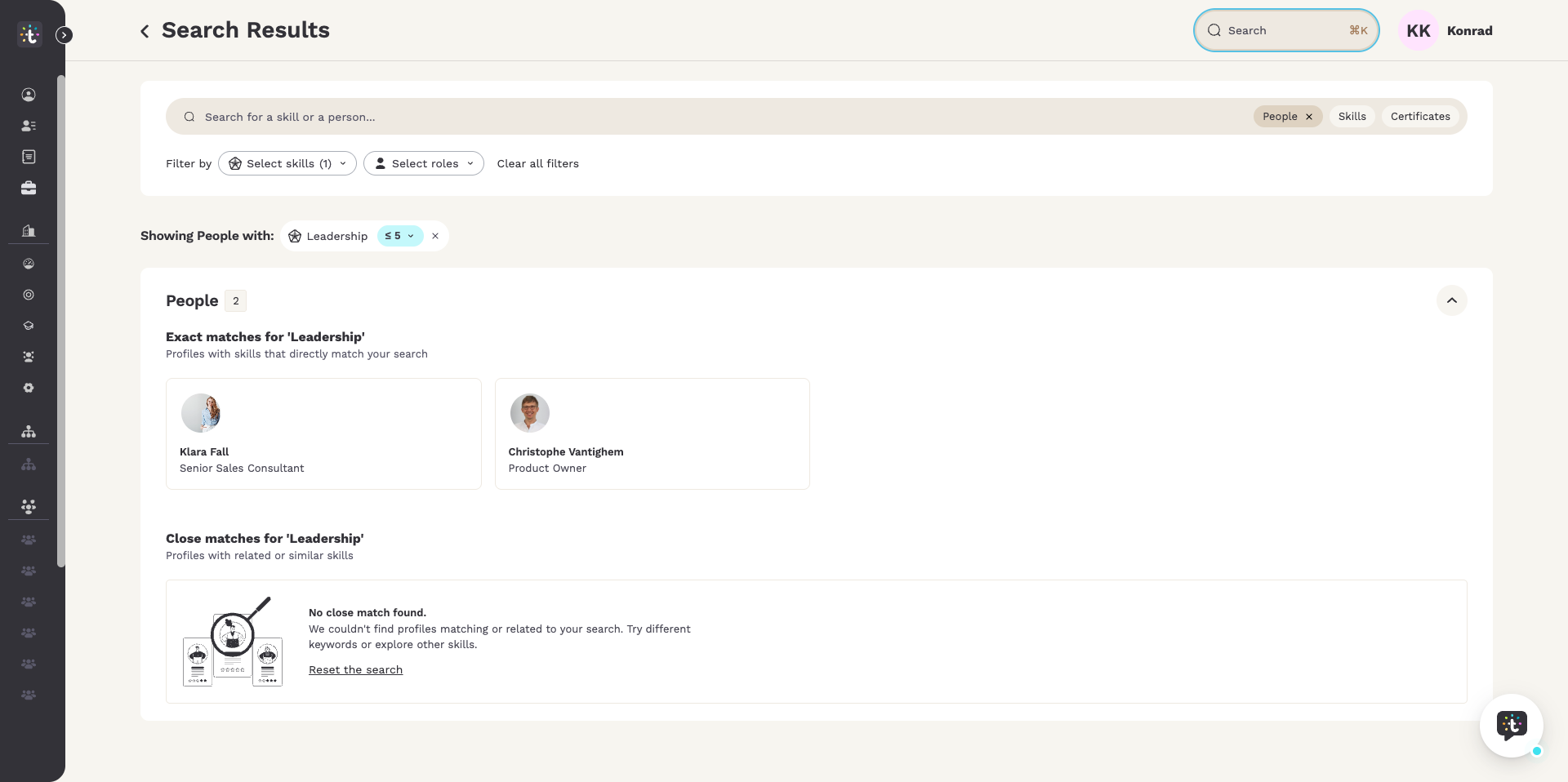Click Clear all filters
The height and width of the screenshot is (782, 1568).
click(x=538, y=163)
